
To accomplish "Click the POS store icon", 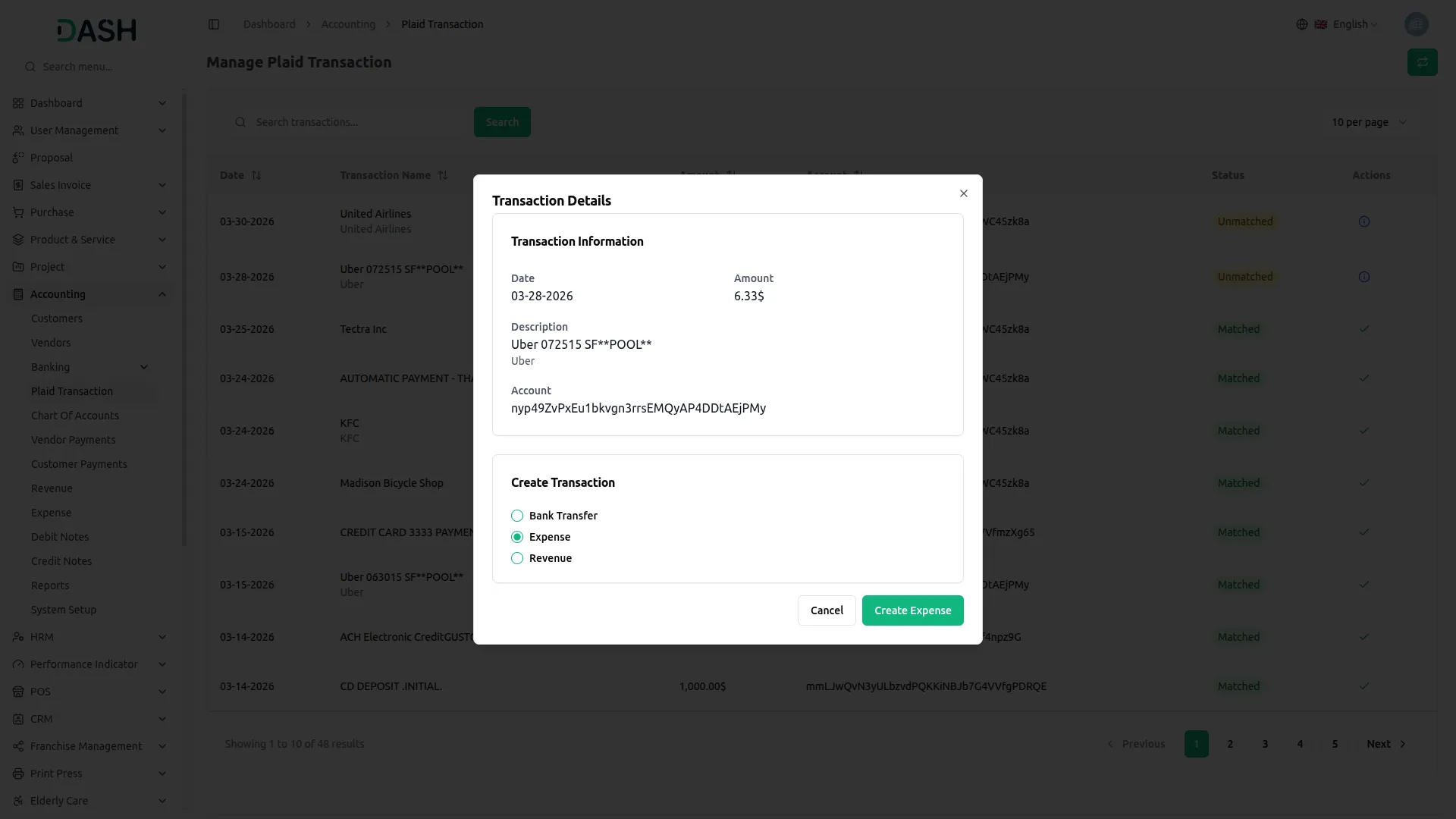I will tap(18, 692).
